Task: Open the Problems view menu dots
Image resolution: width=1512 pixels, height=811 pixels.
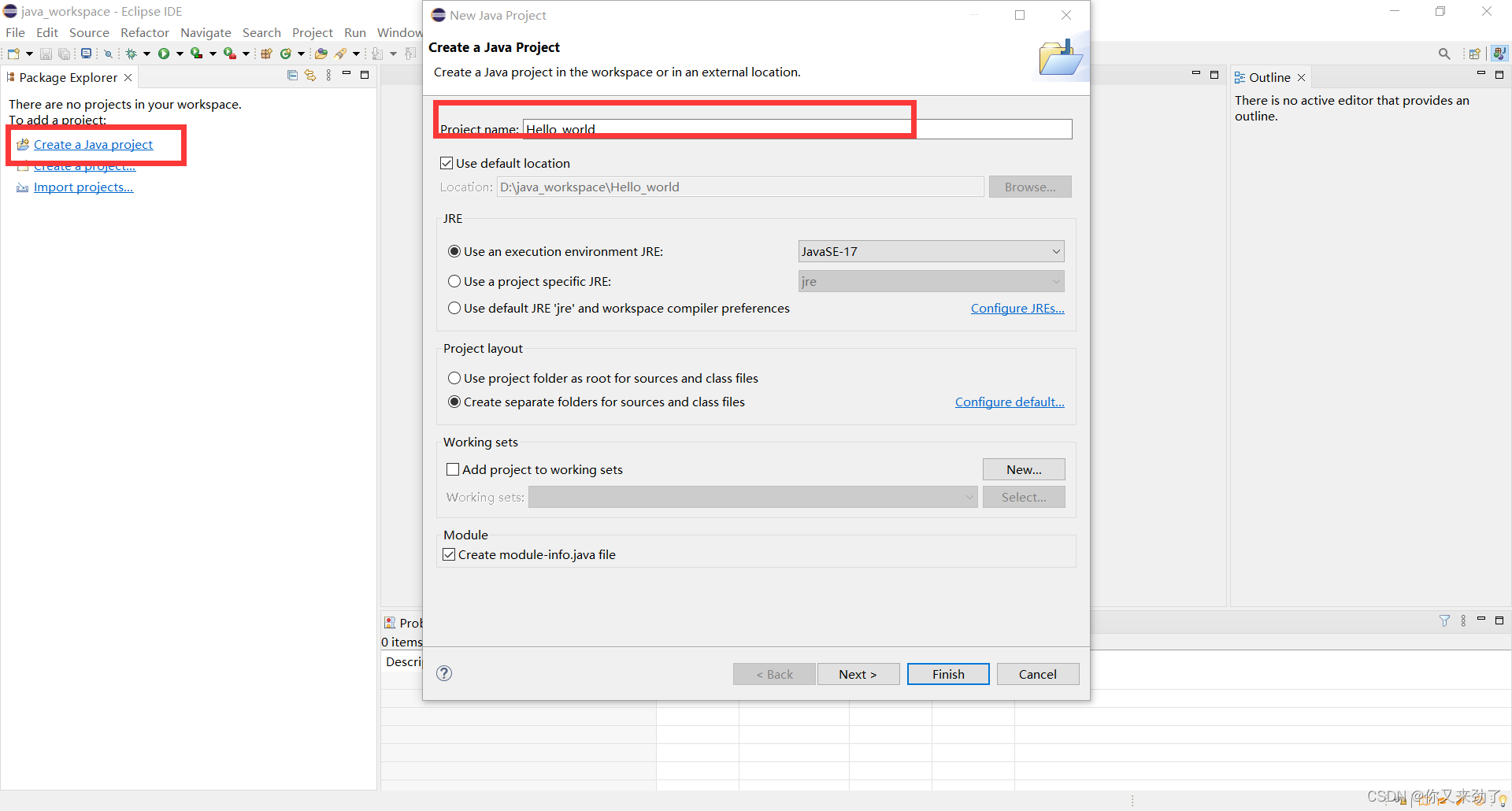Action: click(1463, 620)
